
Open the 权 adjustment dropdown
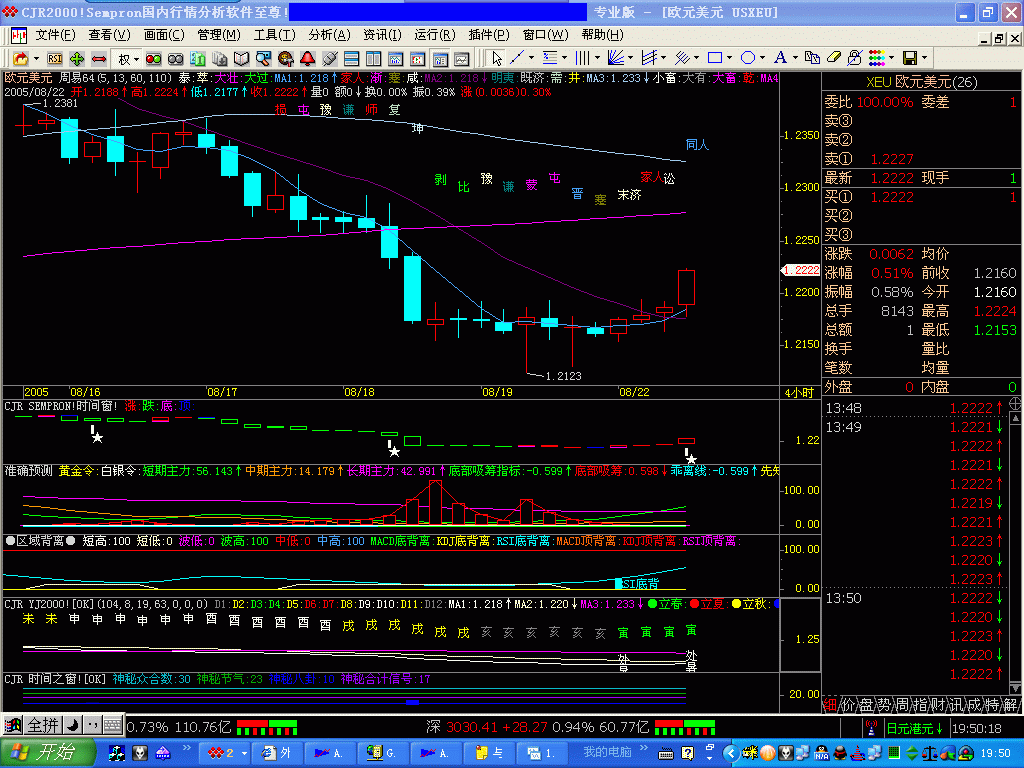pyautogui.click(x=129, y=59)
